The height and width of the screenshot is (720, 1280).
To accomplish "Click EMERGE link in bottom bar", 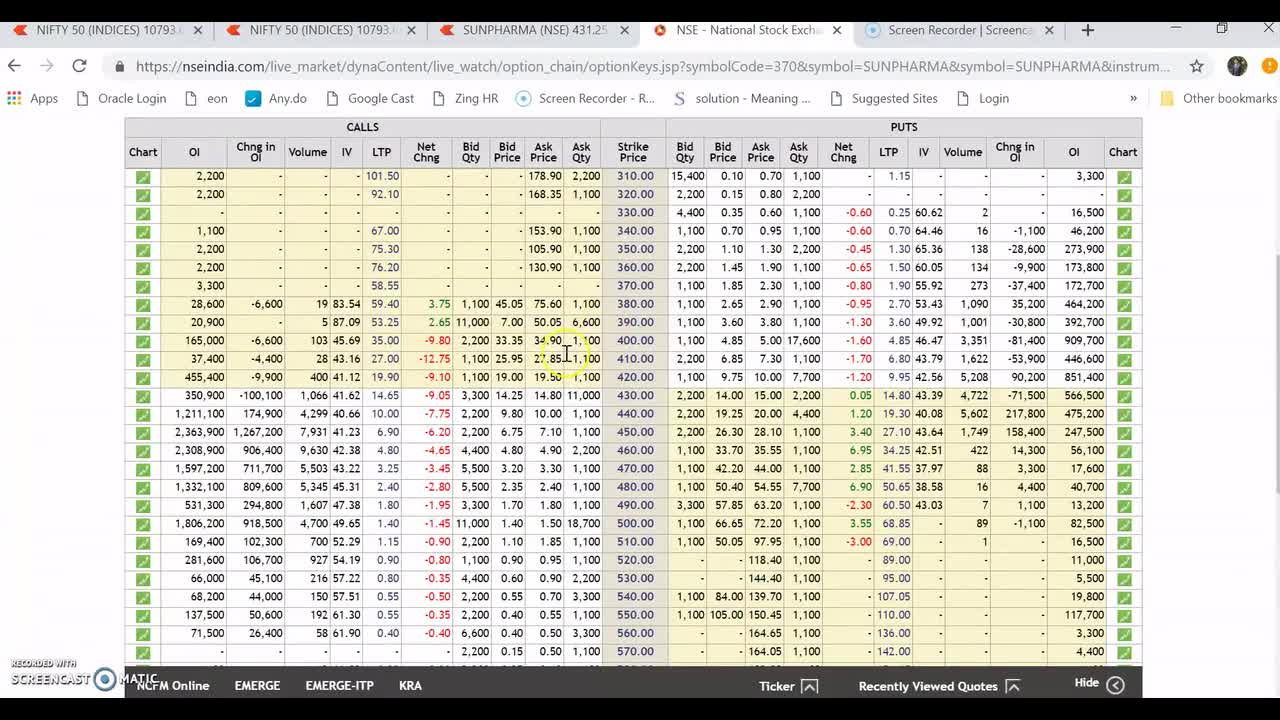I will click(x=257, y=686).
